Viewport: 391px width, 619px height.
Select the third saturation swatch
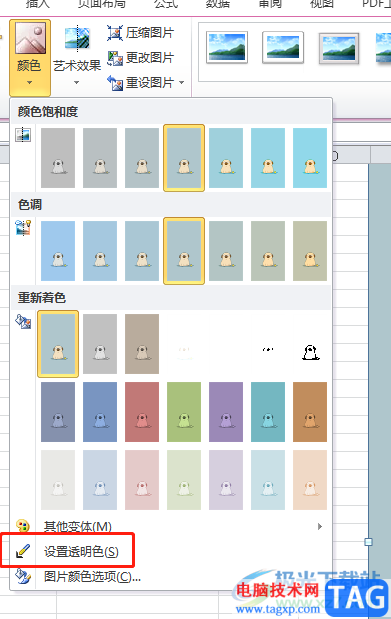pos(142,158)
